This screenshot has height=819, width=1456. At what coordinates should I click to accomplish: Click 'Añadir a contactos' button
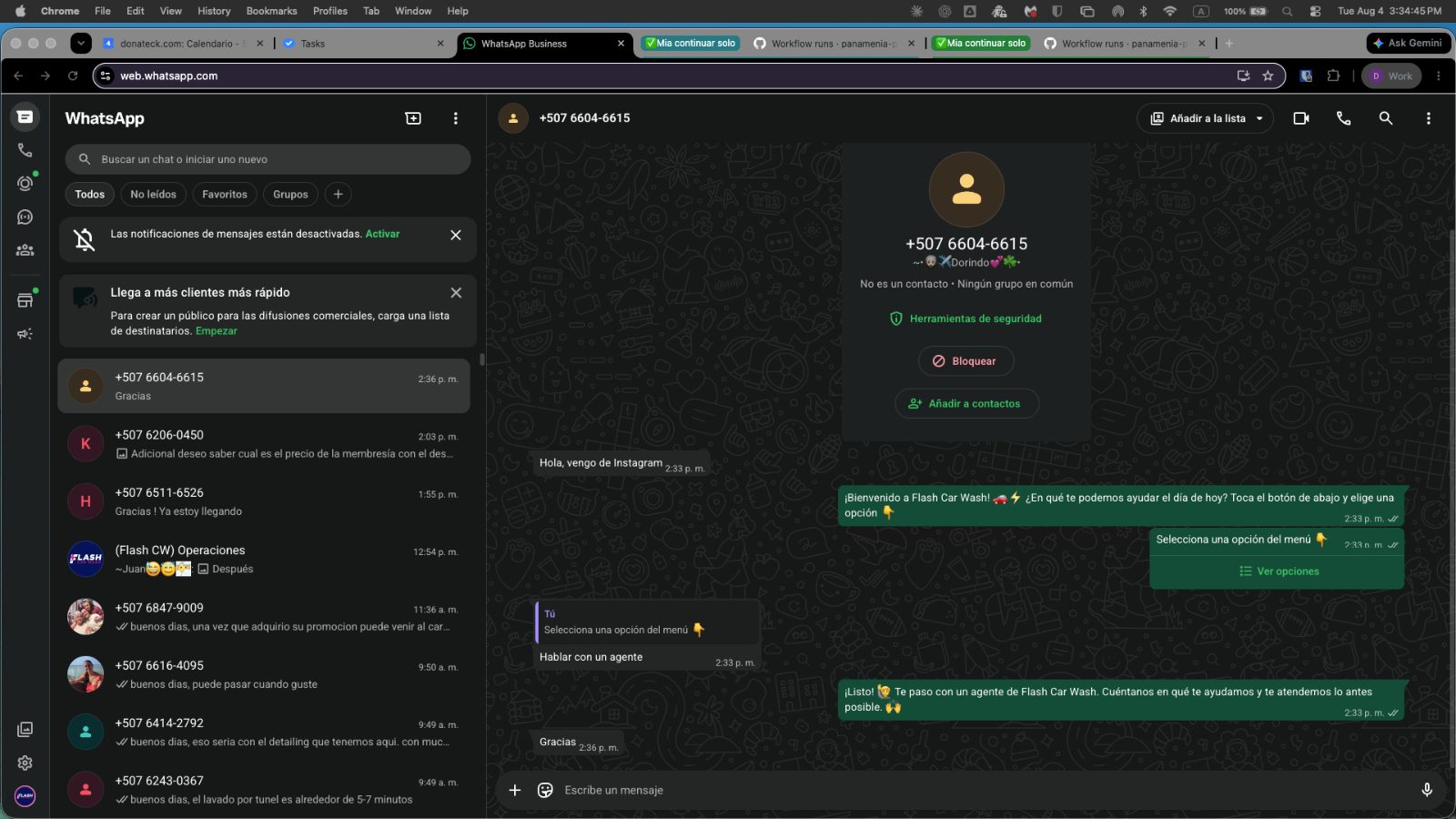(966, 403)
